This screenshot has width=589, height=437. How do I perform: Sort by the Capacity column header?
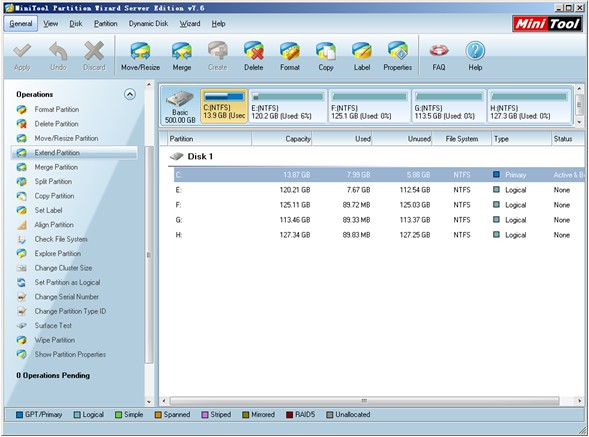tap(282, 139)
